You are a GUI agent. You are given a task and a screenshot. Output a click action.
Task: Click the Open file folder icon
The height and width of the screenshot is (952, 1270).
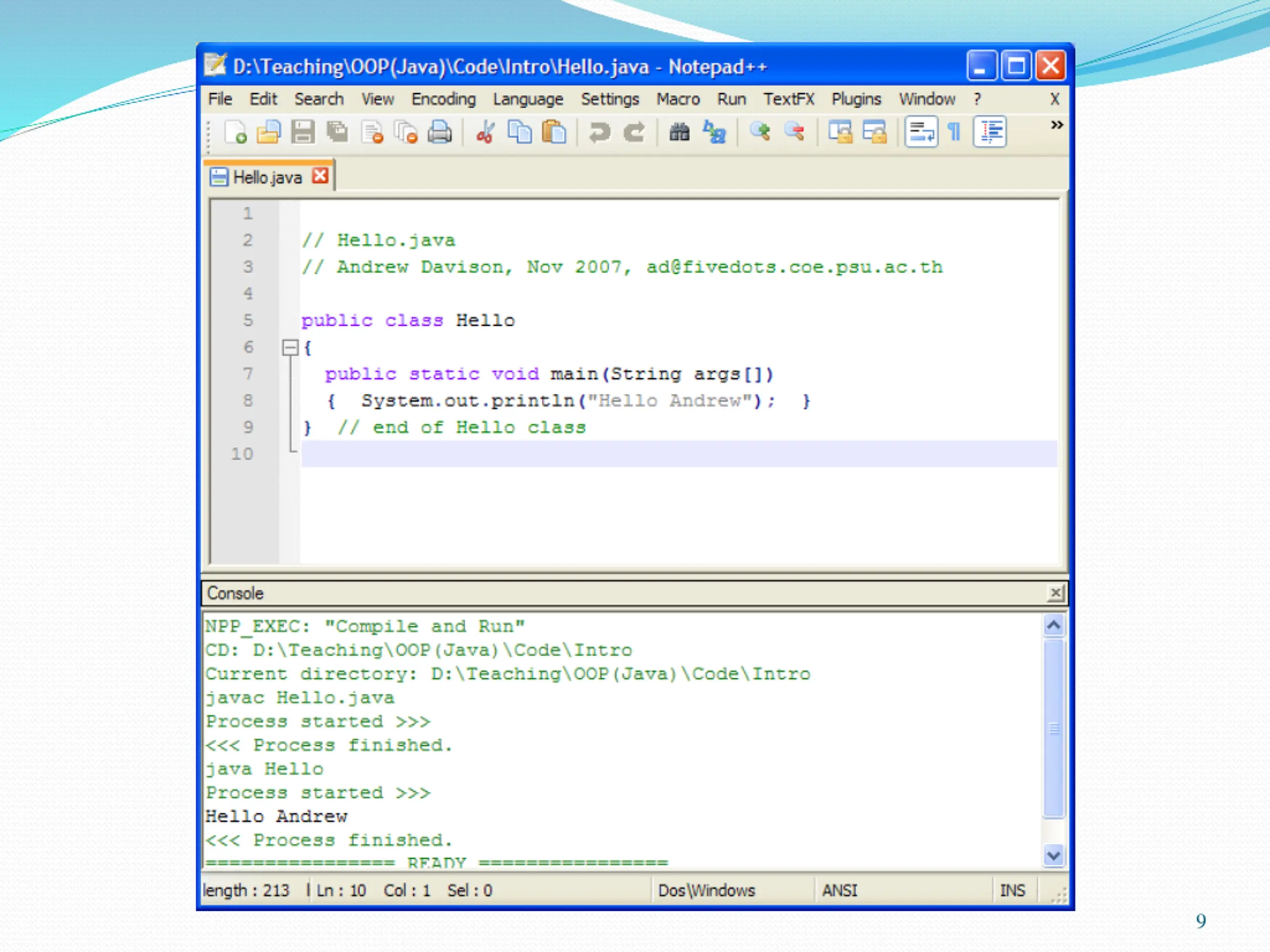pos(269,132)
